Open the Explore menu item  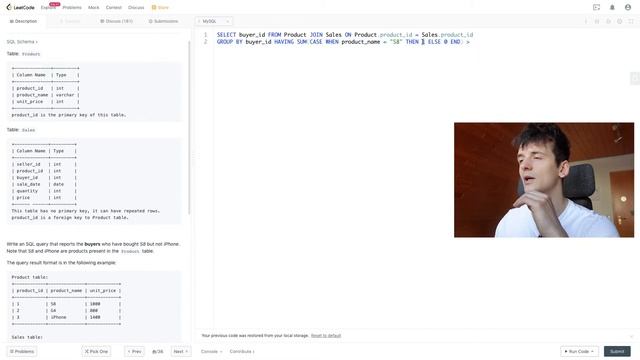click(48, 7)
